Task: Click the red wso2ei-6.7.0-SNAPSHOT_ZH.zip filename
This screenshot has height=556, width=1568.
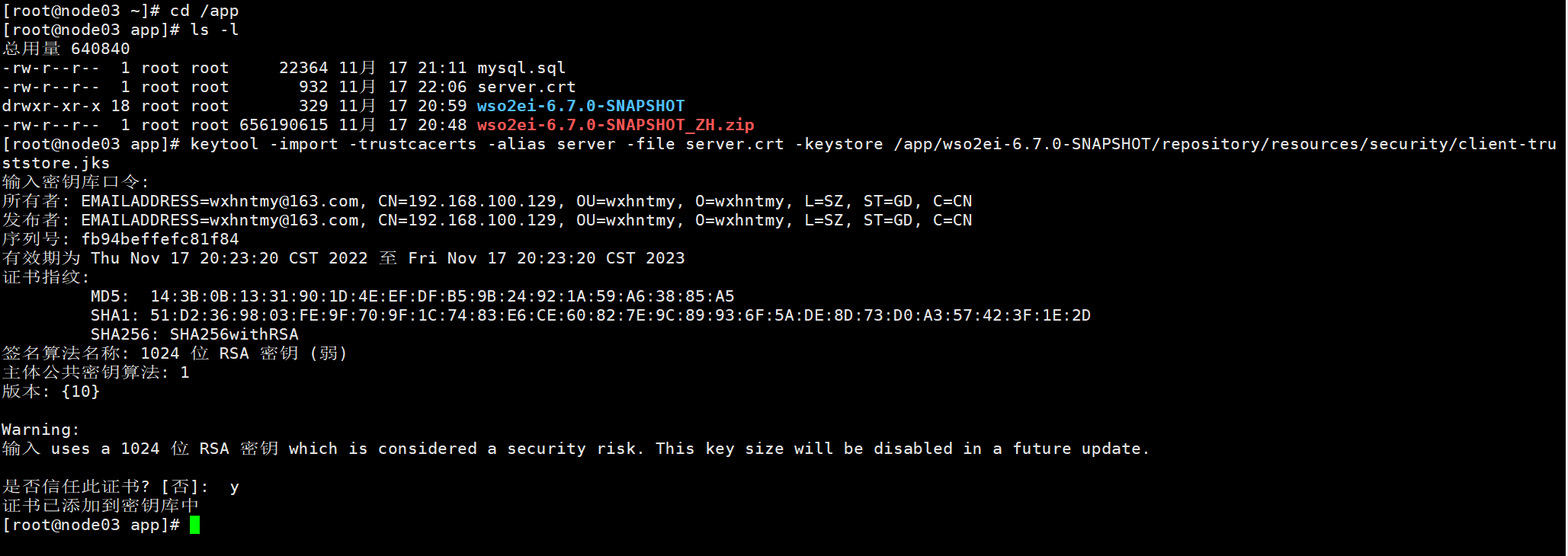Action: pos(615,125)
